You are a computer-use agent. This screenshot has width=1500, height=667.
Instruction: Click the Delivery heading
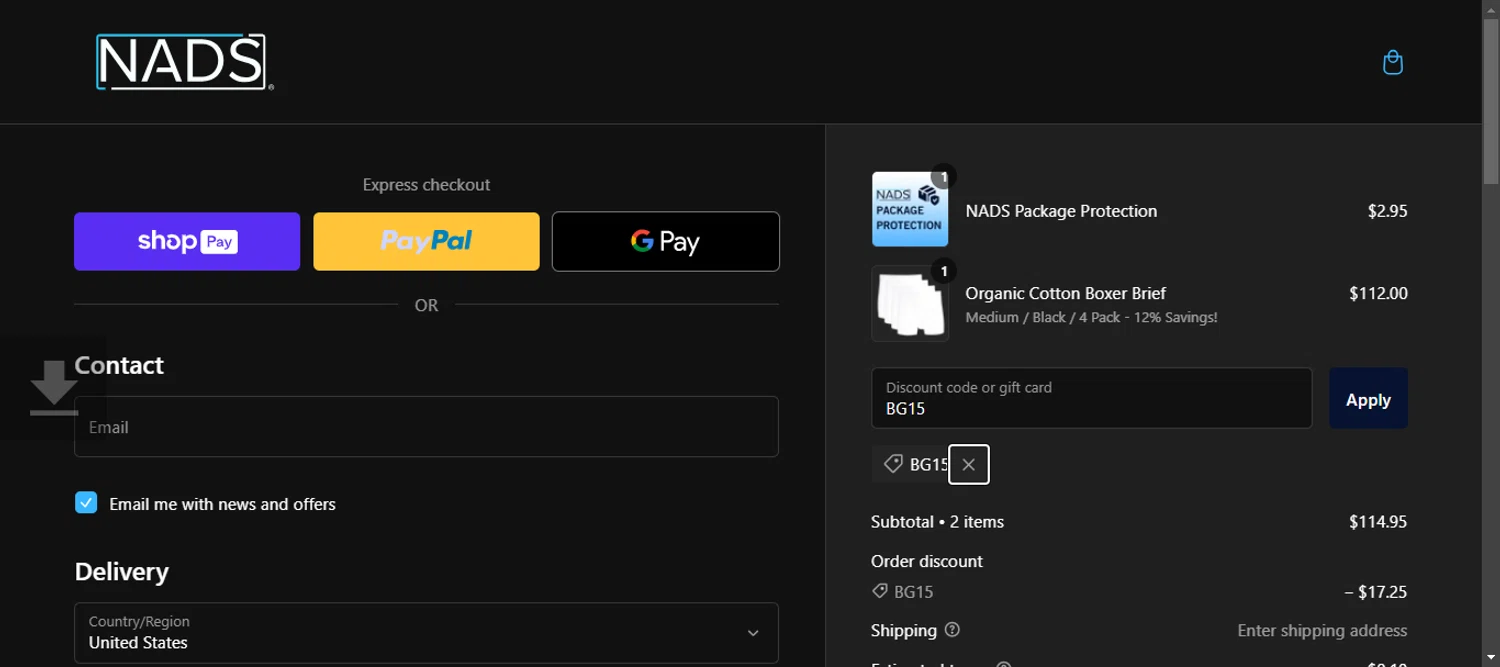pos(121,571)
